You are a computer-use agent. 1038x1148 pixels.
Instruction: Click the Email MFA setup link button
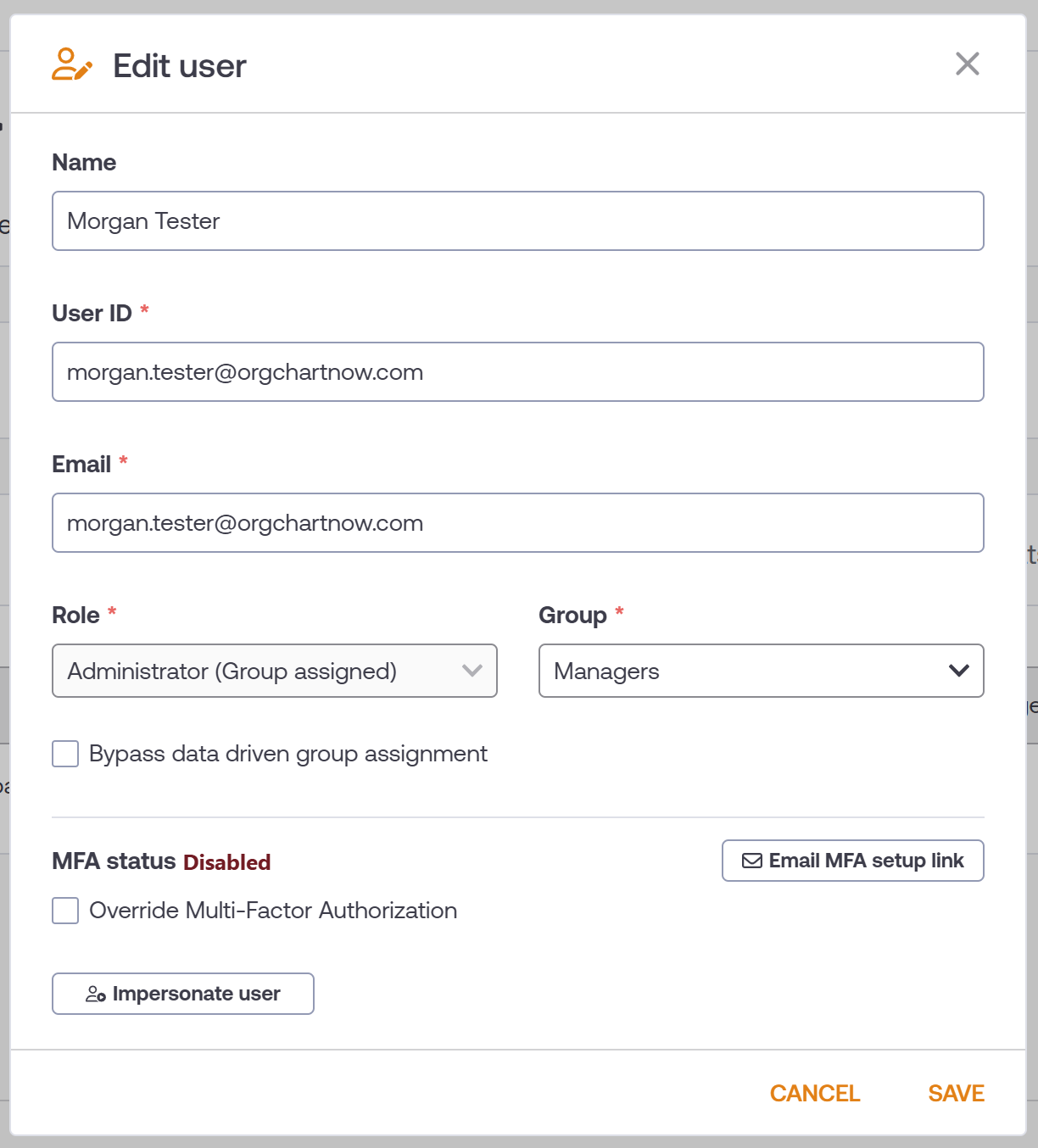[853, 861]
